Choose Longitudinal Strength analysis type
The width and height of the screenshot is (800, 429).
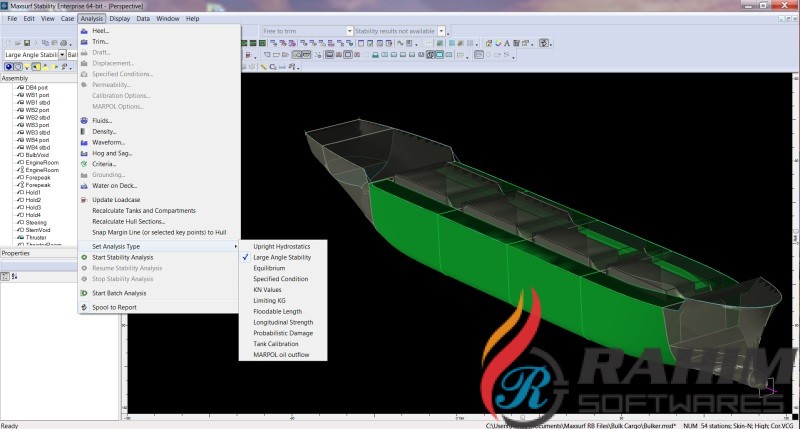pos(283,323)
